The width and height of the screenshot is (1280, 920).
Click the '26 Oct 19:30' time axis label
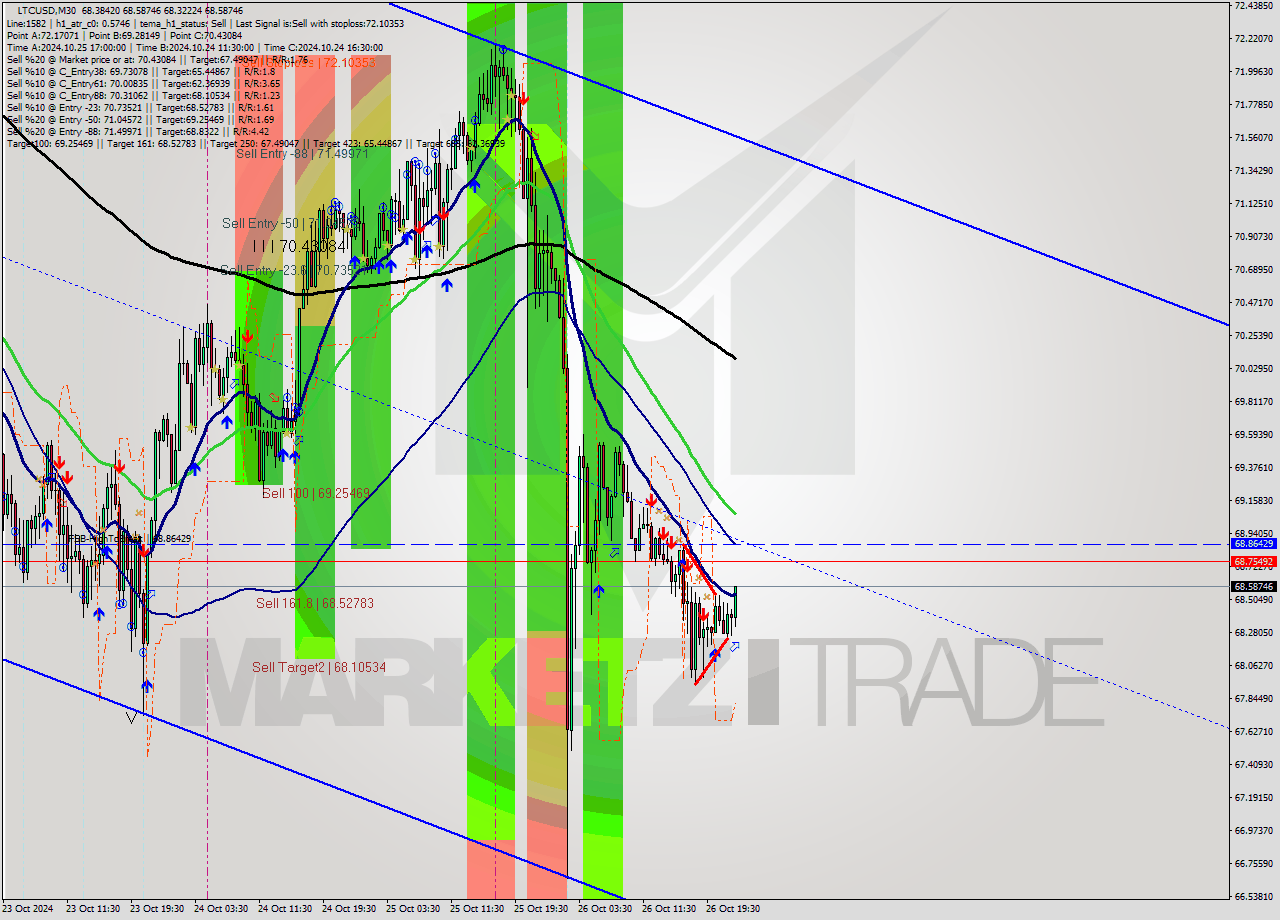733,909
